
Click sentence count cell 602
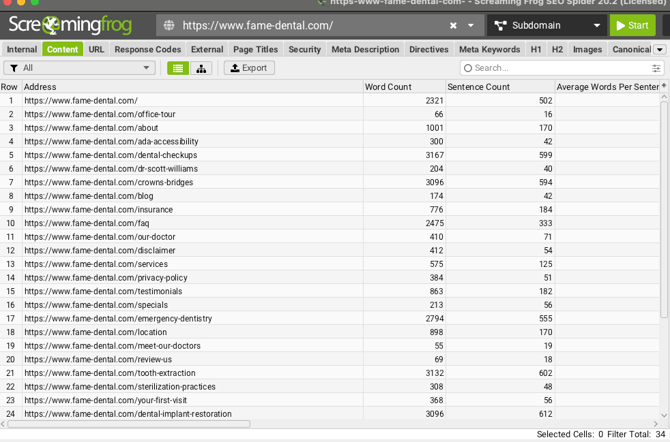point(500,373)
